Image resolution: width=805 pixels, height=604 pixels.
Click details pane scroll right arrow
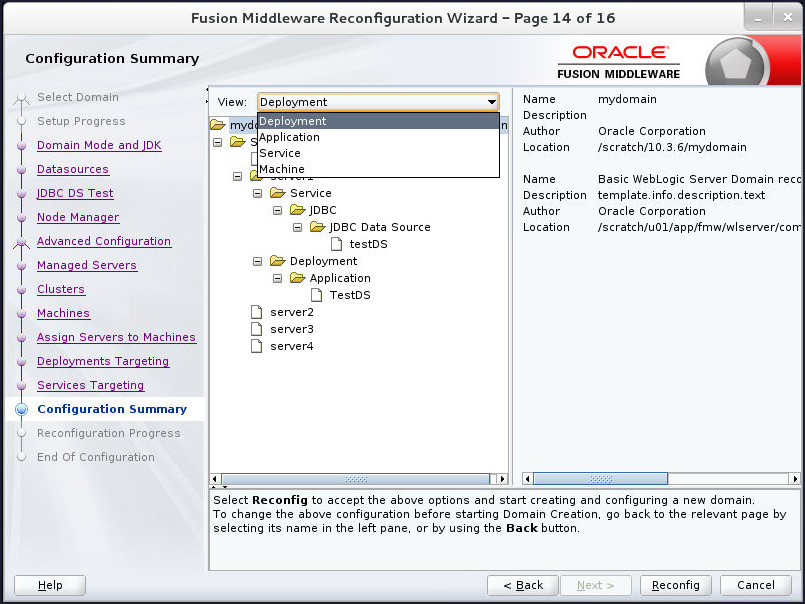(x=795, y=479)
